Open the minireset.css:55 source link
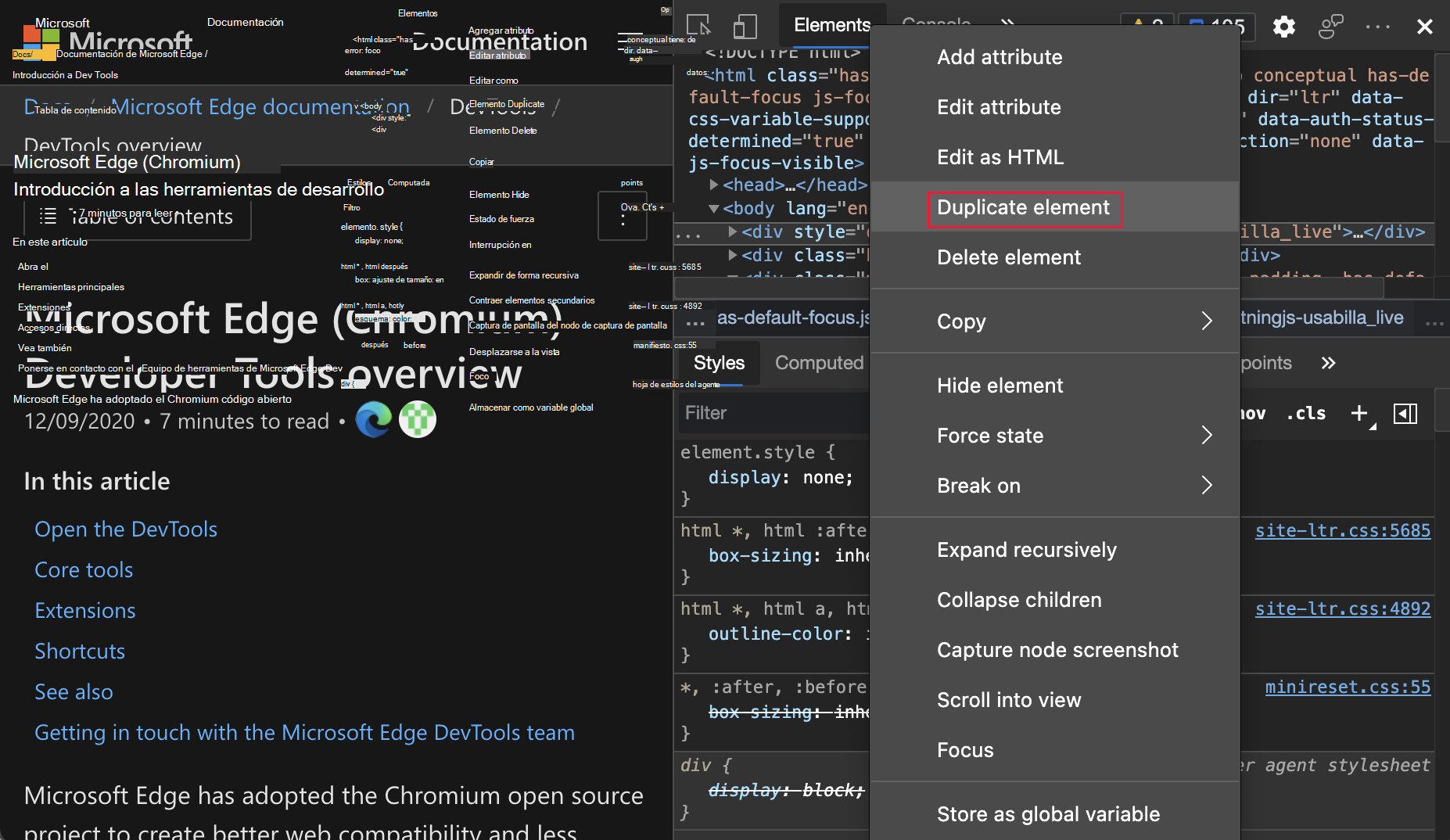 click(1348, 687)
